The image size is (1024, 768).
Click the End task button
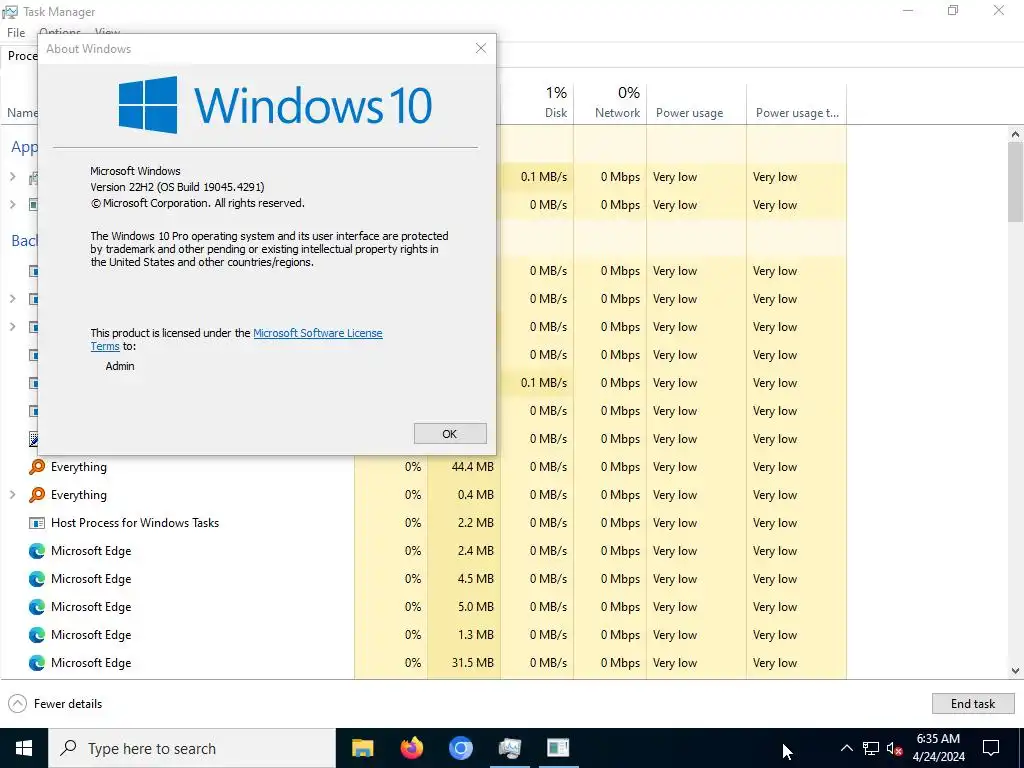point(972,703)
